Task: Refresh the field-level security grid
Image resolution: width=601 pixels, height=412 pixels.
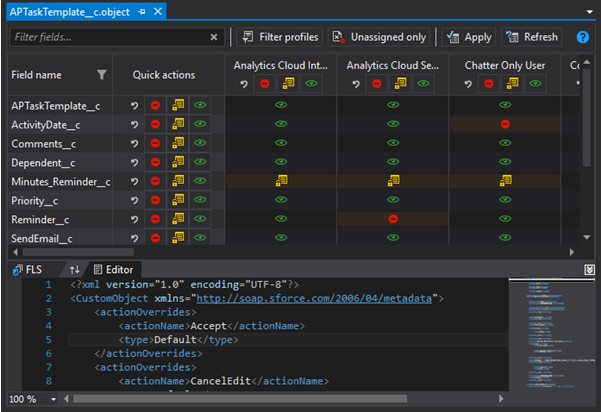Action: pyautogui.click(x=532, y=37)
